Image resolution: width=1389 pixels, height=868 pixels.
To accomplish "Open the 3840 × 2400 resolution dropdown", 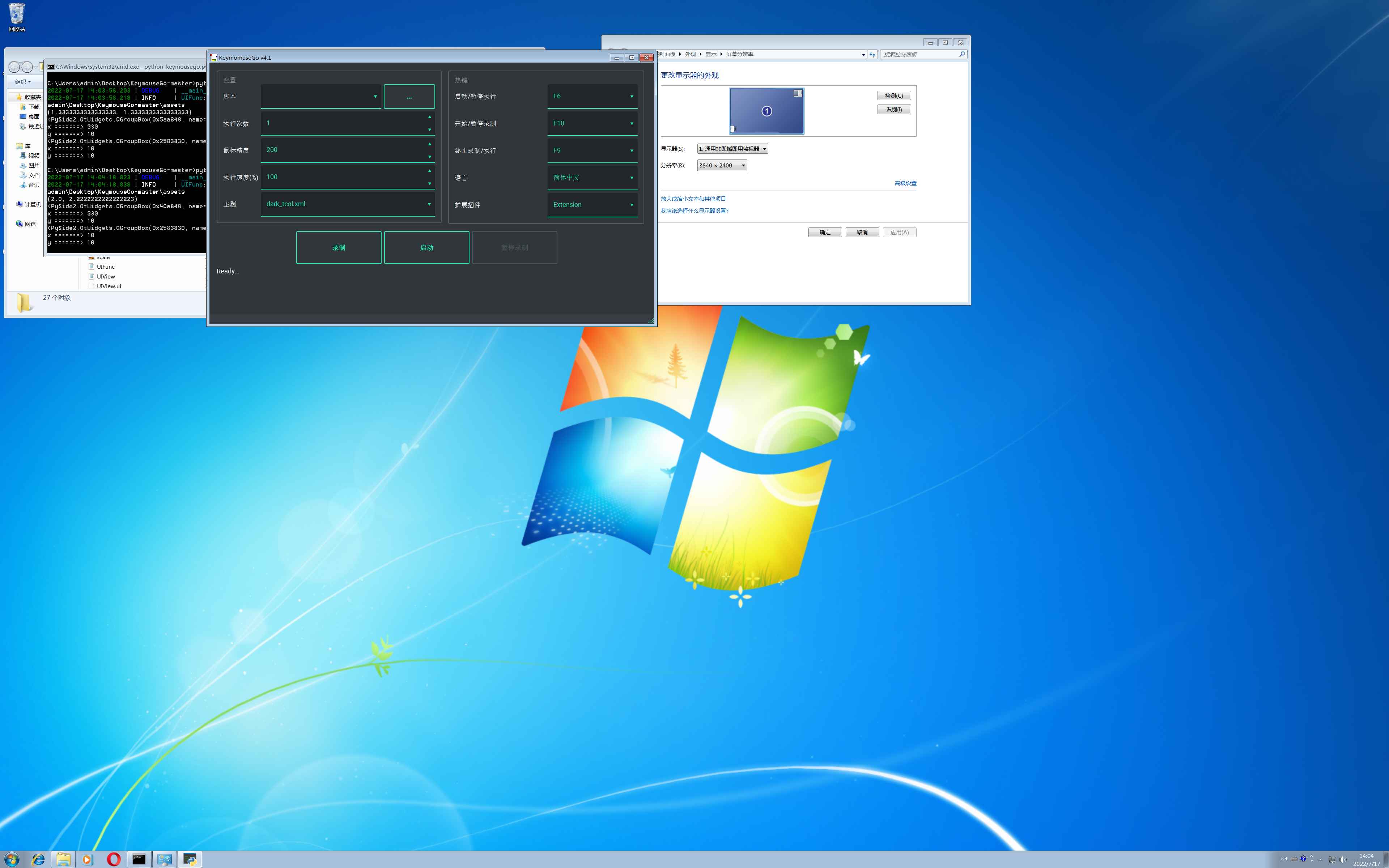I will coord(722,165).
